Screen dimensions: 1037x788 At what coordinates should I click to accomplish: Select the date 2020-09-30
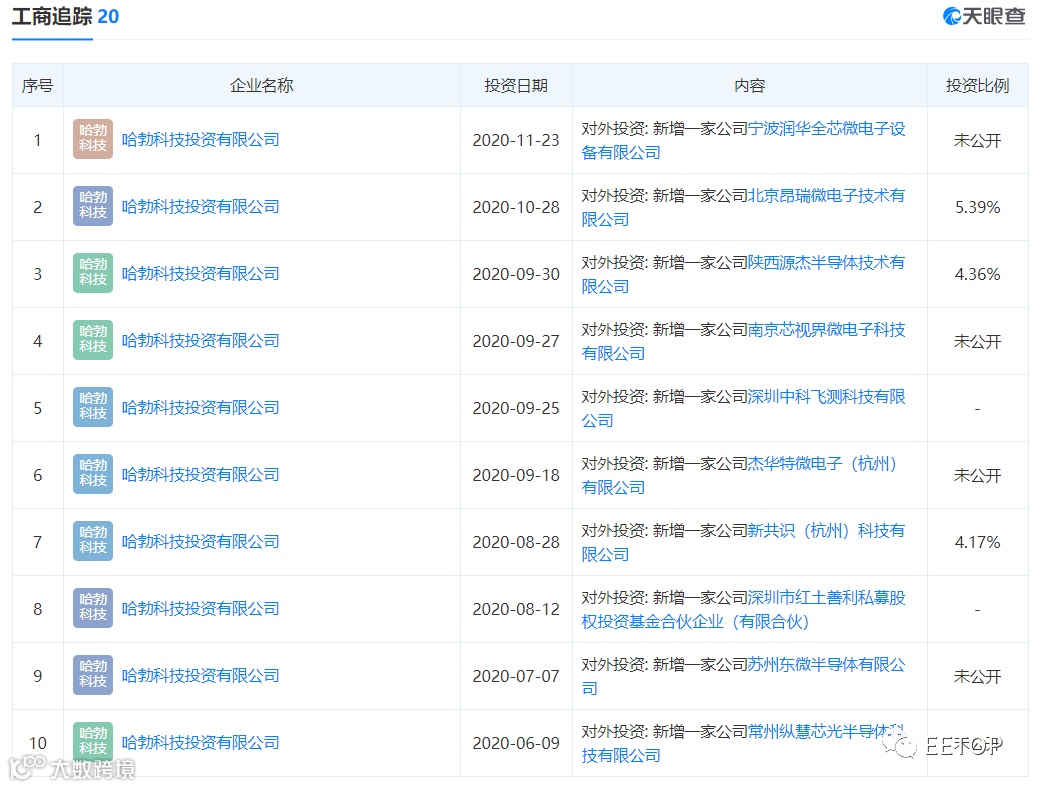tap(516, 274)
